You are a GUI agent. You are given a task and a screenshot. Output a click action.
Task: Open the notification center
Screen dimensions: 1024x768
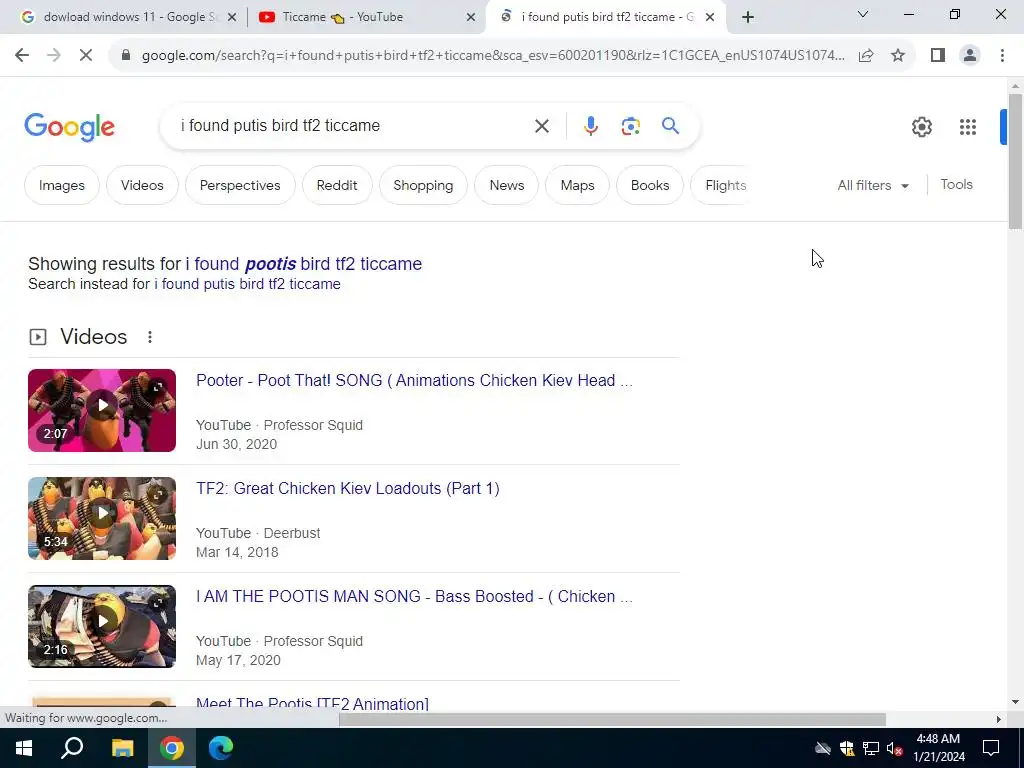click(x=991, y=748)
